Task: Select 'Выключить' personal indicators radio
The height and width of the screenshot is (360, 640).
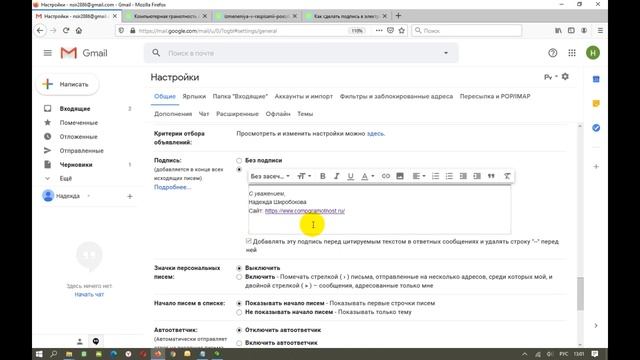Action: pos(239,268)
